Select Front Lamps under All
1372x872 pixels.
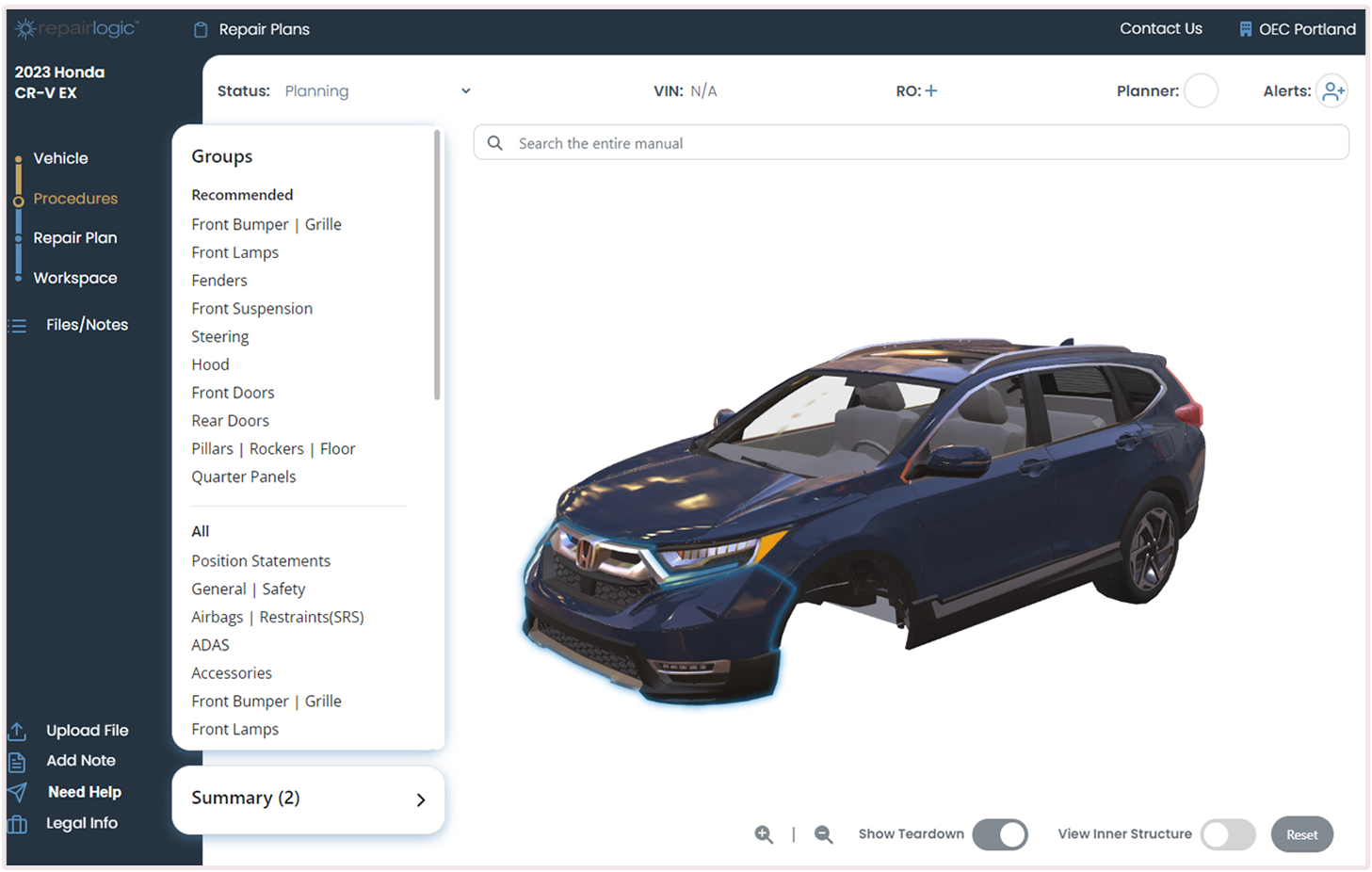[x=235, y=730]
